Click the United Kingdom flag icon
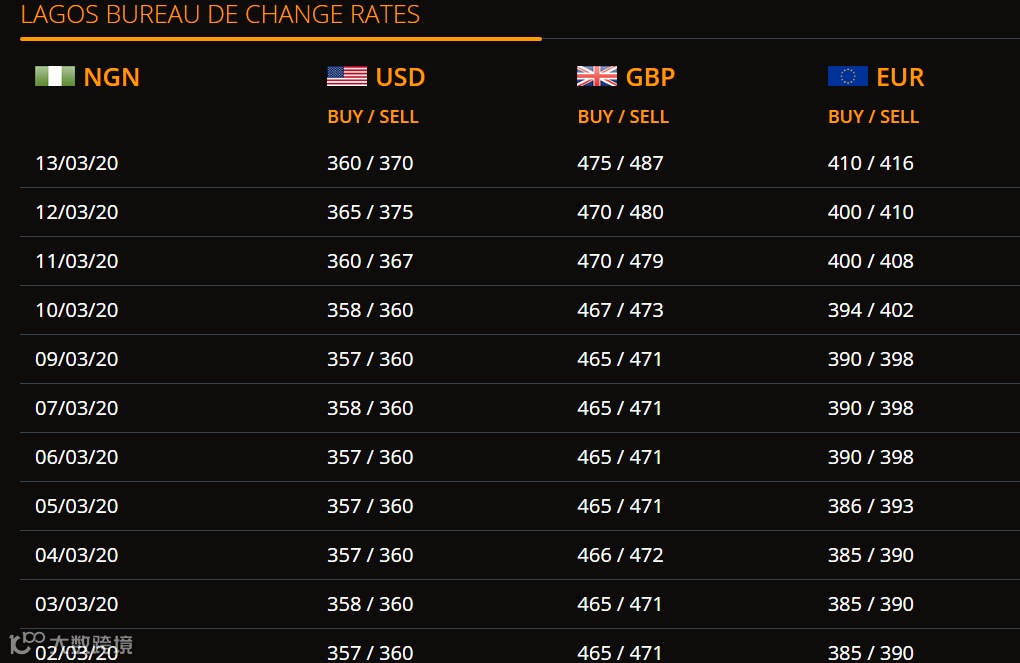 pyautogui.click(x=597, y=77)
